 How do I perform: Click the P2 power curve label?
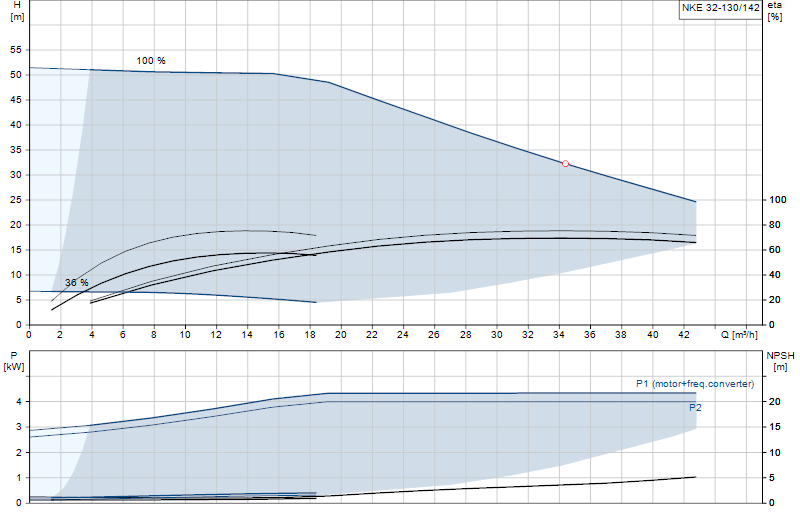tap(695, 408)
